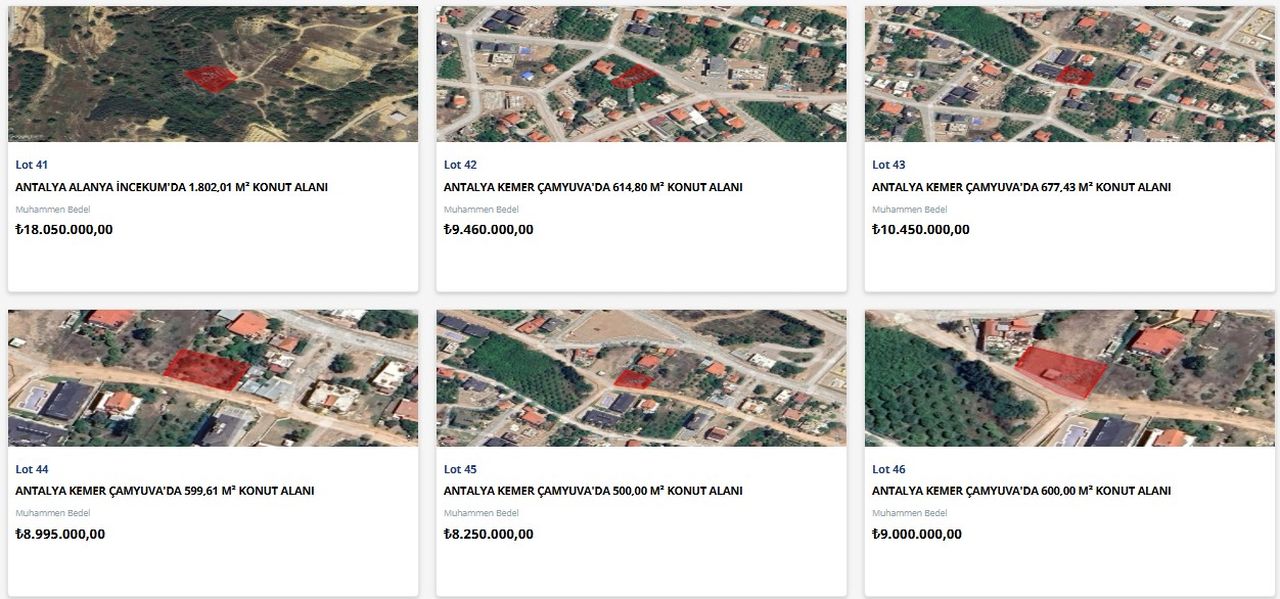Open Çamyuva 677,43 m² Konut Alanı title

tap(1021, 187)
